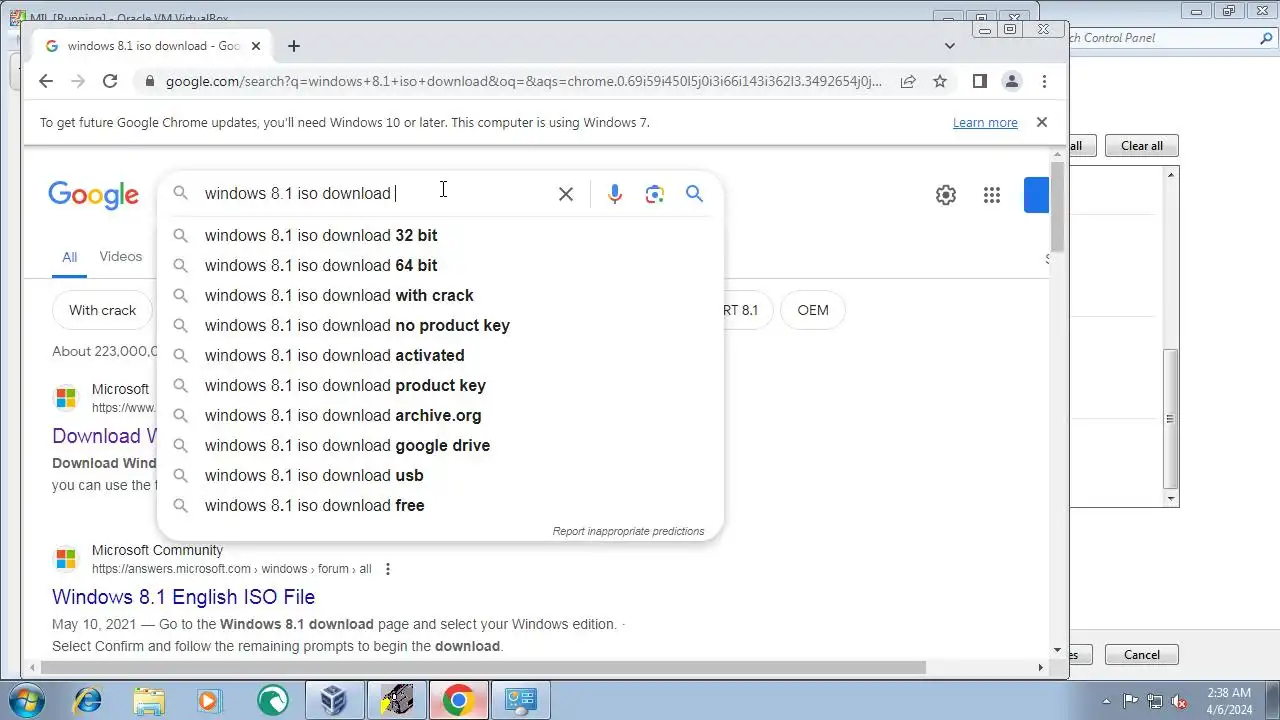Select suggestion 'windows 8.1 iso download 32 bit'
Screen dimensions: 1280x720
click(440, 235)
